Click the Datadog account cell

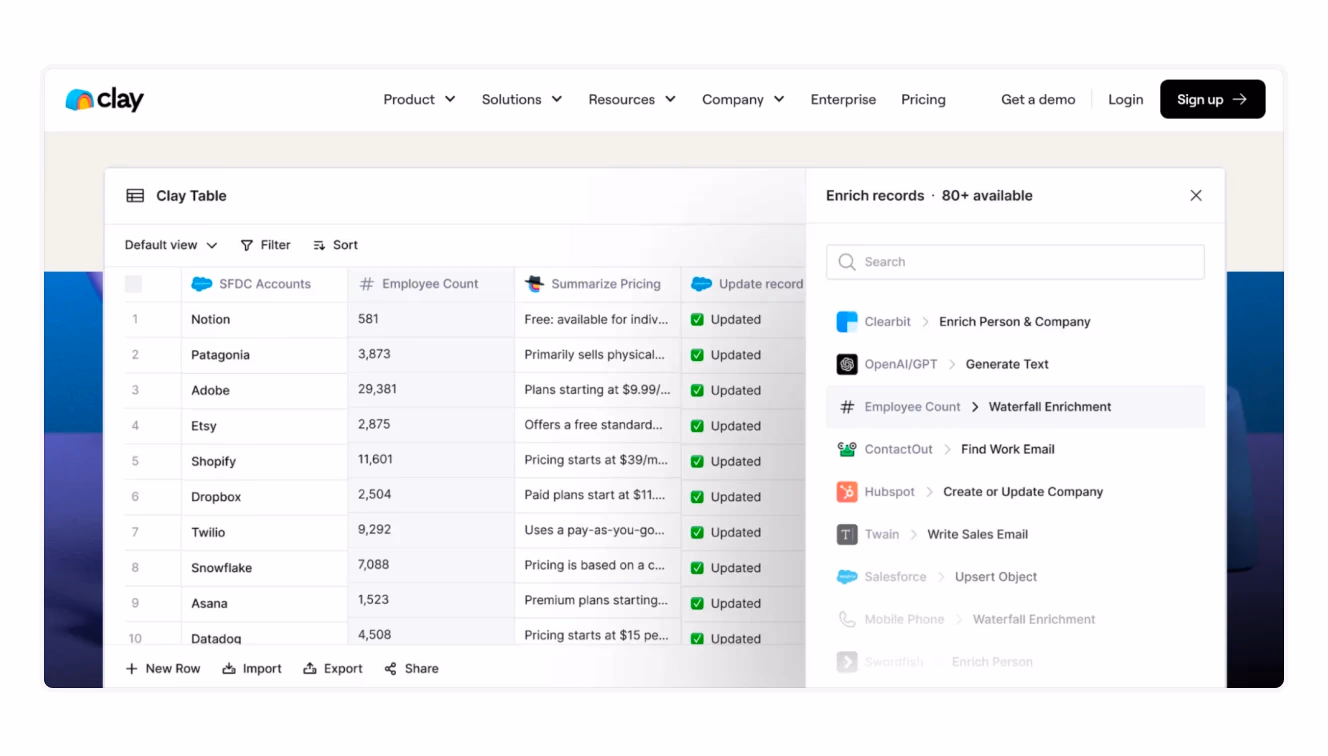pyautogui.click(x=264, y=634)
